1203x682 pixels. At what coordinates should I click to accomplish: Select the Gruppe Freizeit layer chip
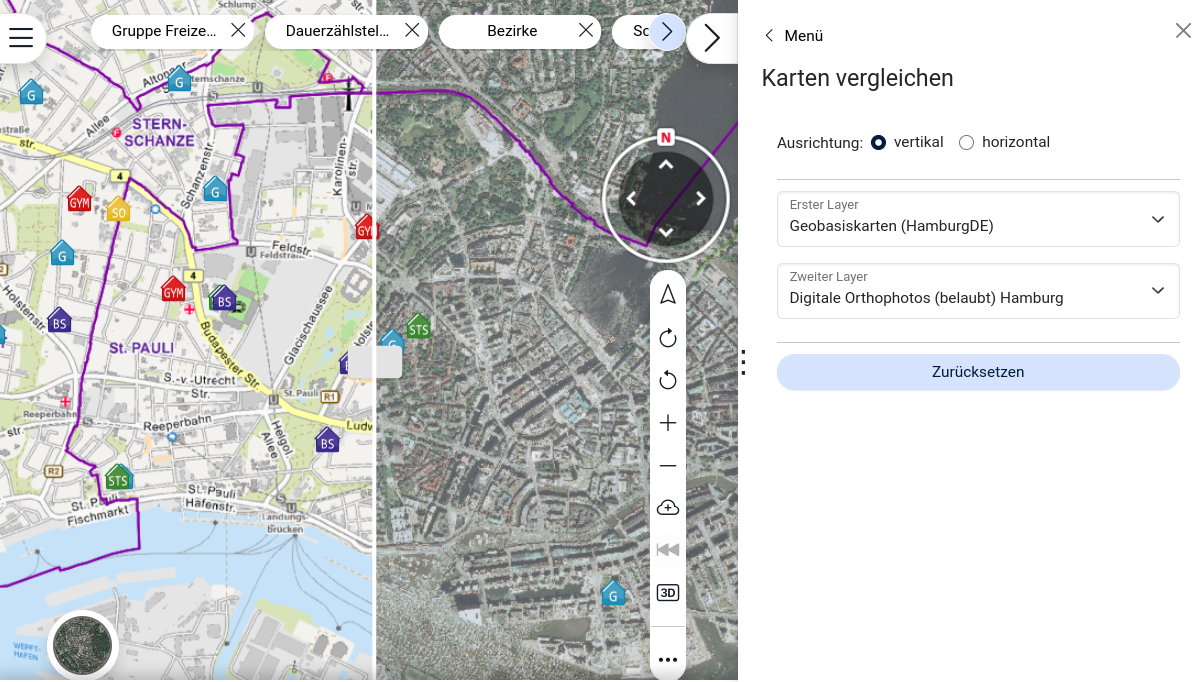[164, 31]
